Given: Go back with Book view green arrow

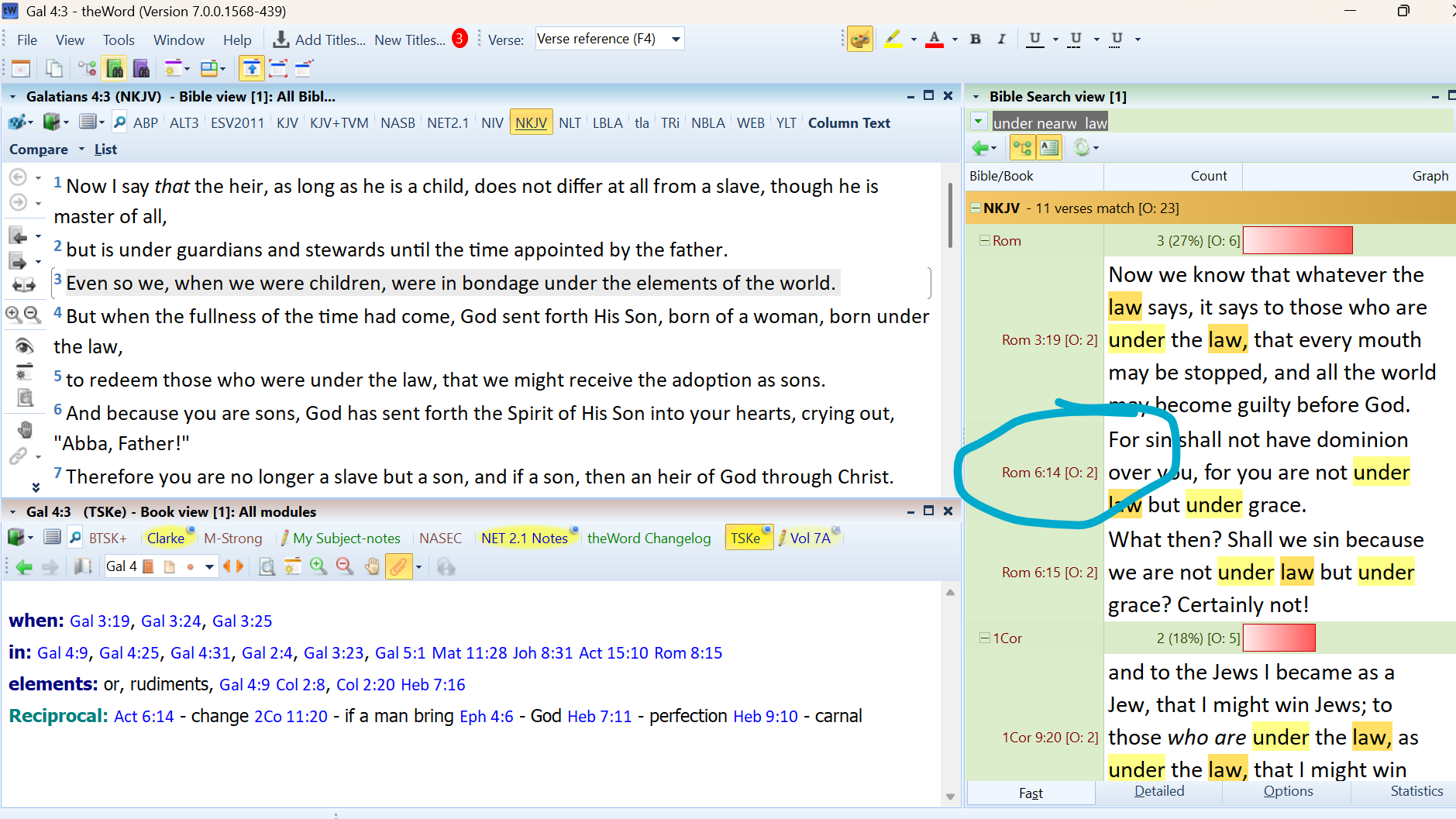Looking at the screenshot, I should pos(24,567).
